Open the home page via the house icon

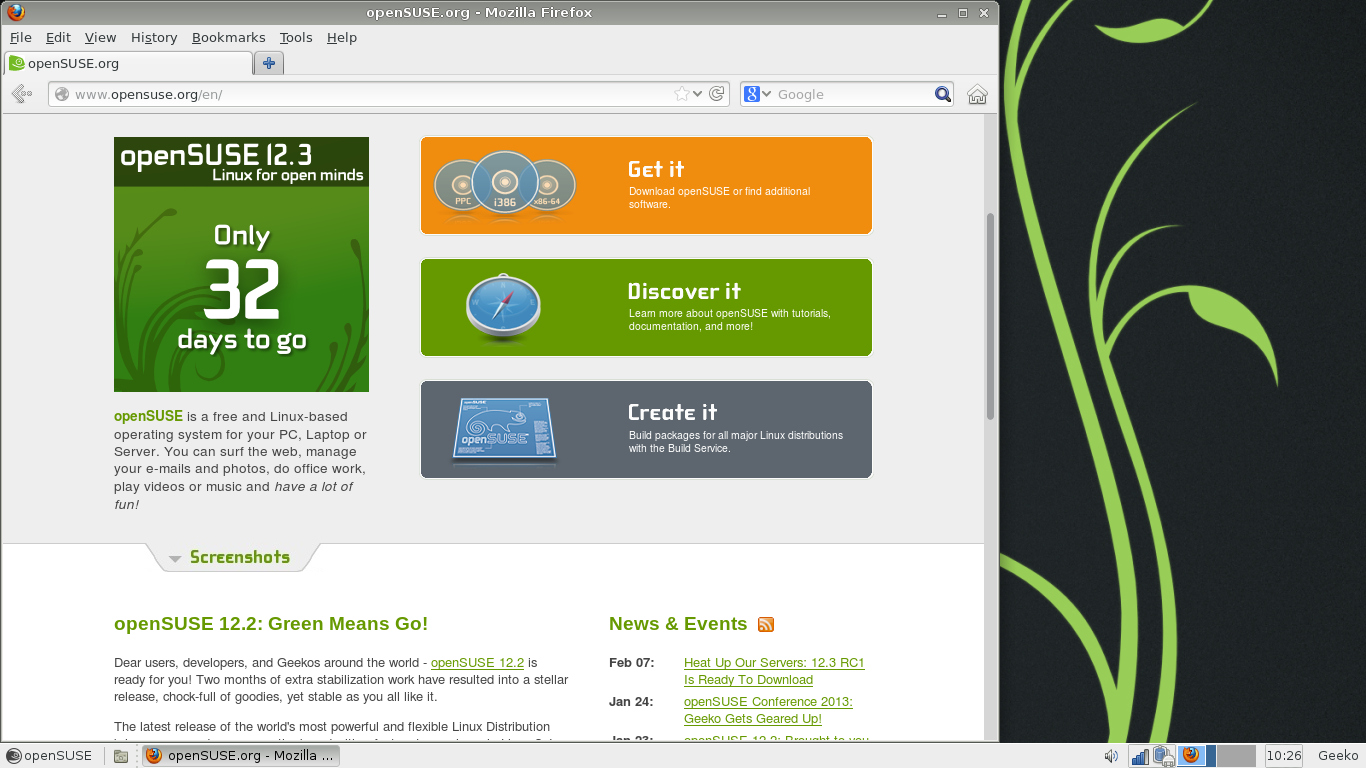(977, 93)
